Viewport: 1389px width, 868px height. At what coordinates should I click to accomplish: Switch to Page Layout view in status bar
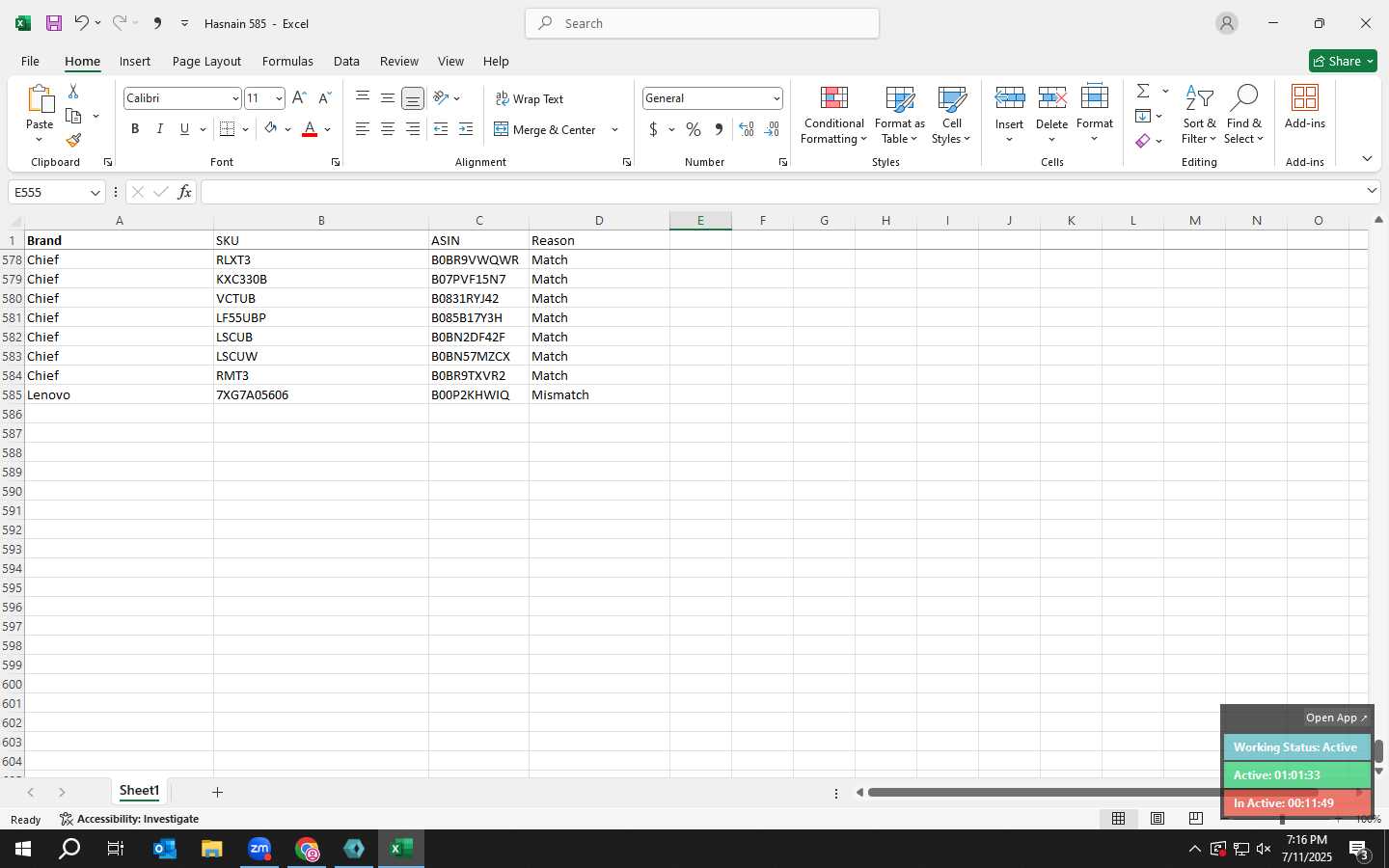[x=1157, y=819]
